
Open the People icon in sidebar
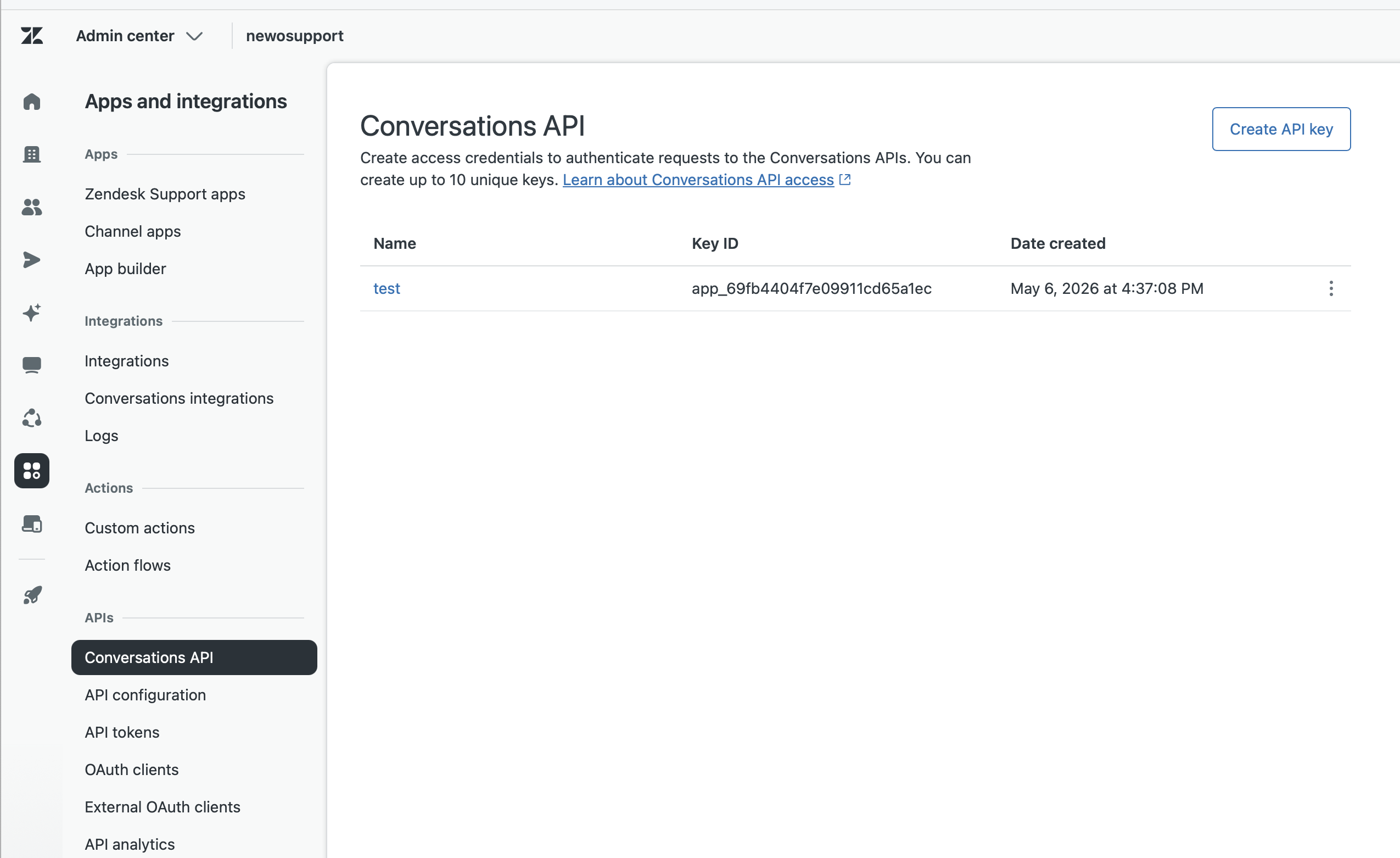[x=32, y=207]
